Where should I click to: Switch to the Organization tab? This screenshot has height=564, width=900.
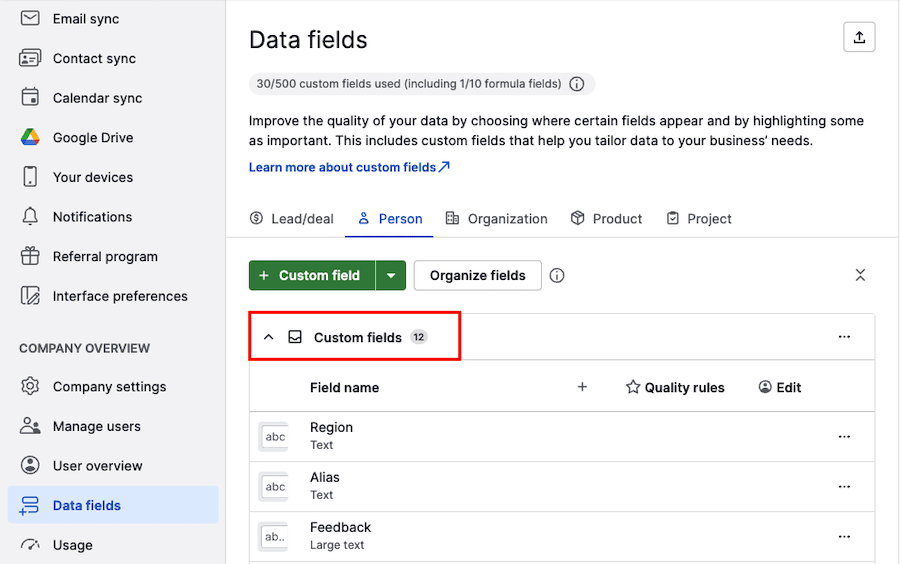[496, 219]
